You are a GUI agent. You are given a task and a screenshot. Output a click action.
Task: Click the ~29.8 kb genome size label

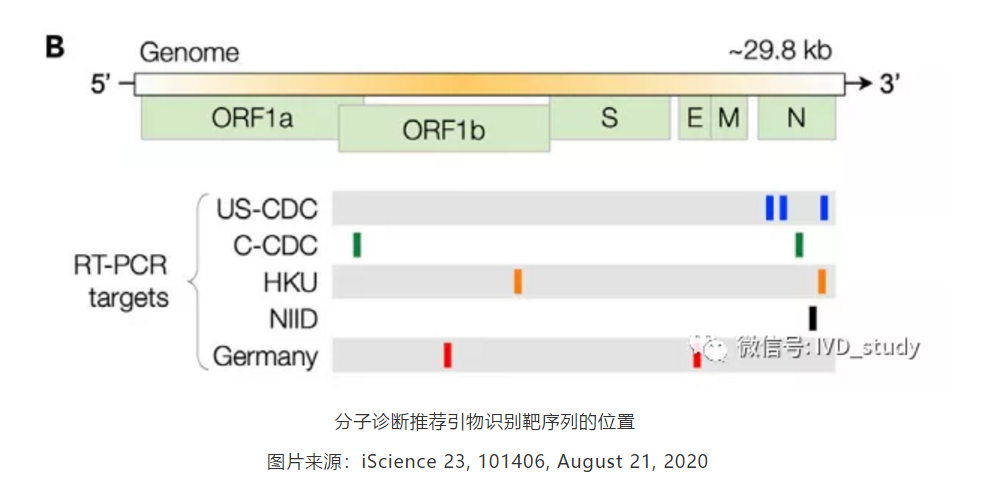781,50
